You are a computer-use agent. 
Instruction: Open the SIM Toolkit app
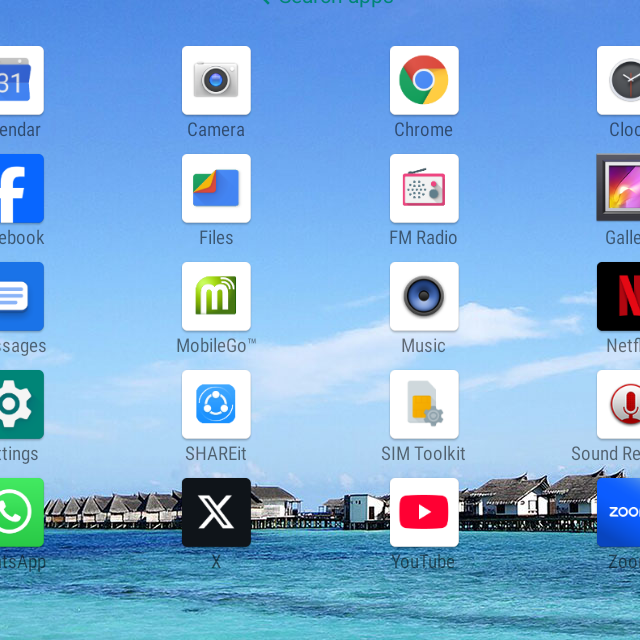coord(424,404)
